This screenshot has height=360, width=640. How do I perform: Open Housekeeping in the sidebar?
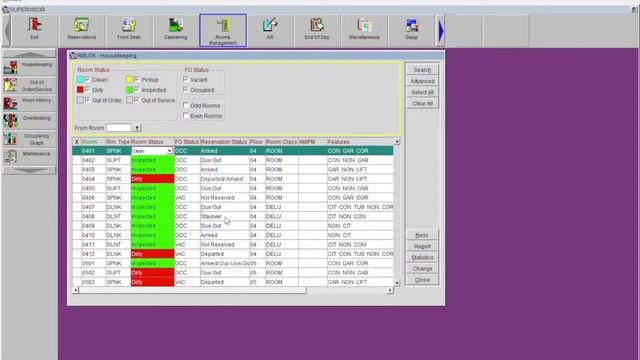[x=29, y=67]
